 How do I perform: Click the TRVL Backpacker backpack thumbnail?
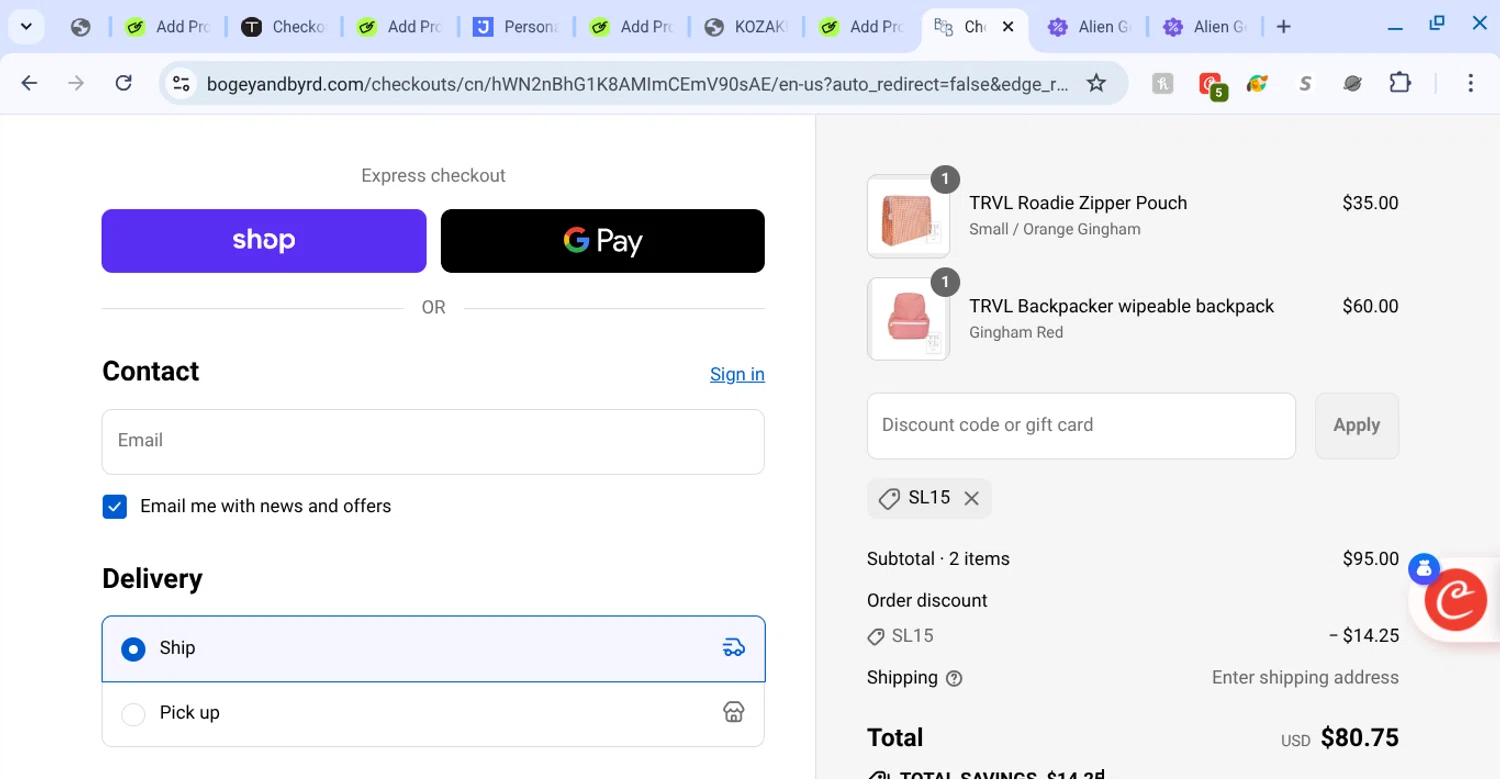(x=908, y=319)
